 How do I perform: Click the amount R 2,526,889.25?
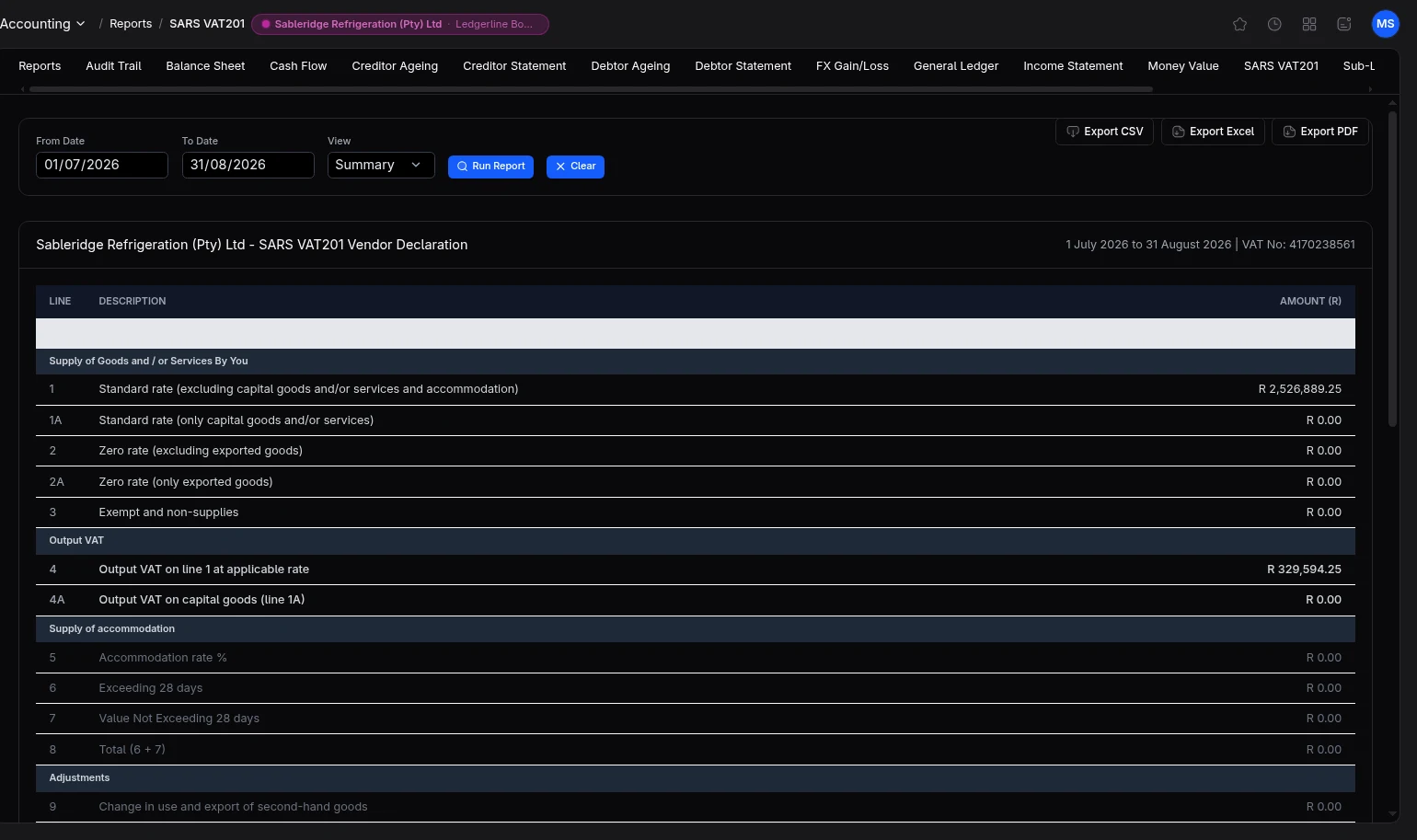[1299, 389]
